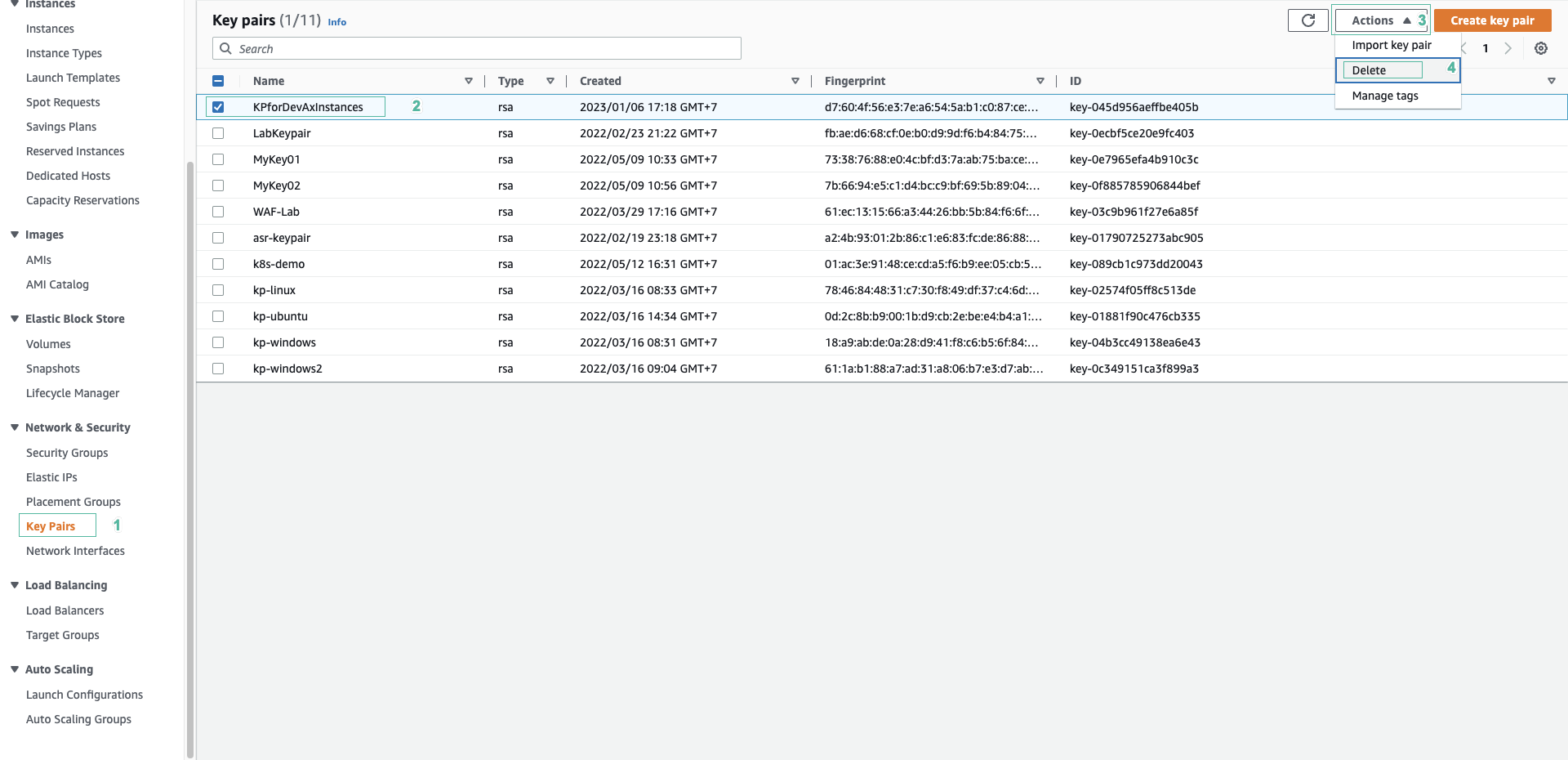The image size is (1568, 760).
Task: Open the Info link
Action: pos(337,22)
